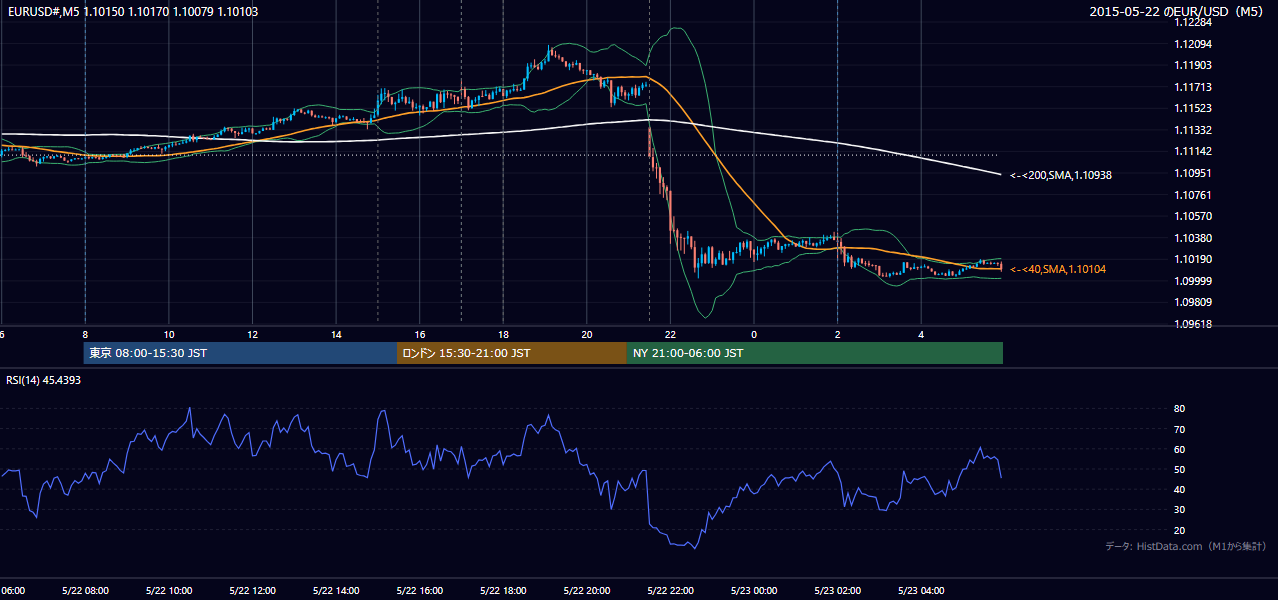The width and height of the screenshot is (1278, 600).
Task: Click RSI axis level 20
Action: point(1180,530)
